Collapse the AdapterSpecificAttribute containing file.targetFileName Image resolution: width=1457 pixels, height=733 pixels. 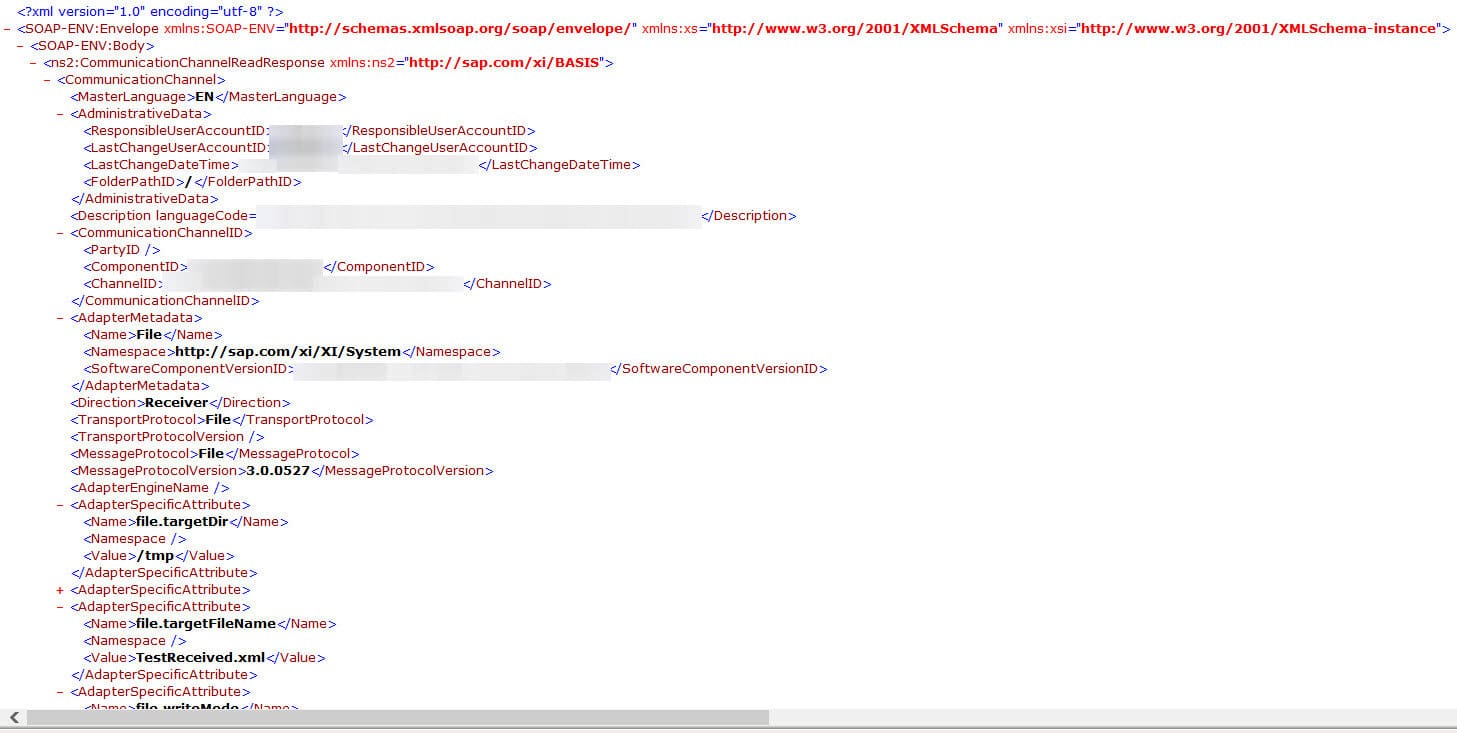pyautogui.click(x=60, y=607)
